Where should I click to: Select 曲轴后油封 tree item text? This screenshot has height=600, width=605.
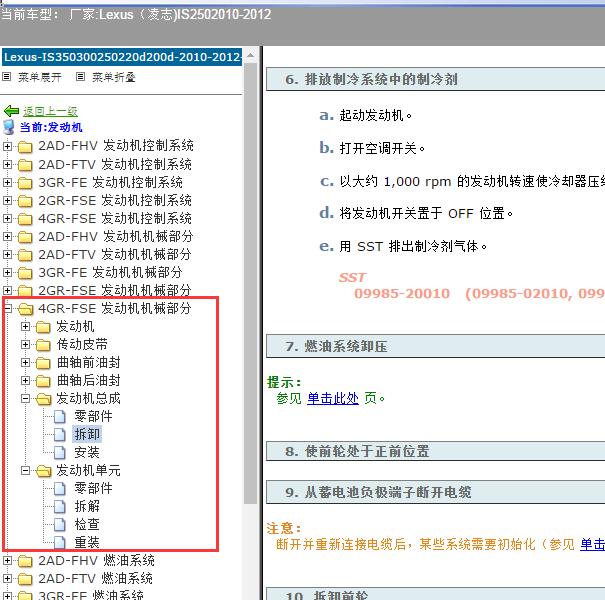tap(88, 380)
